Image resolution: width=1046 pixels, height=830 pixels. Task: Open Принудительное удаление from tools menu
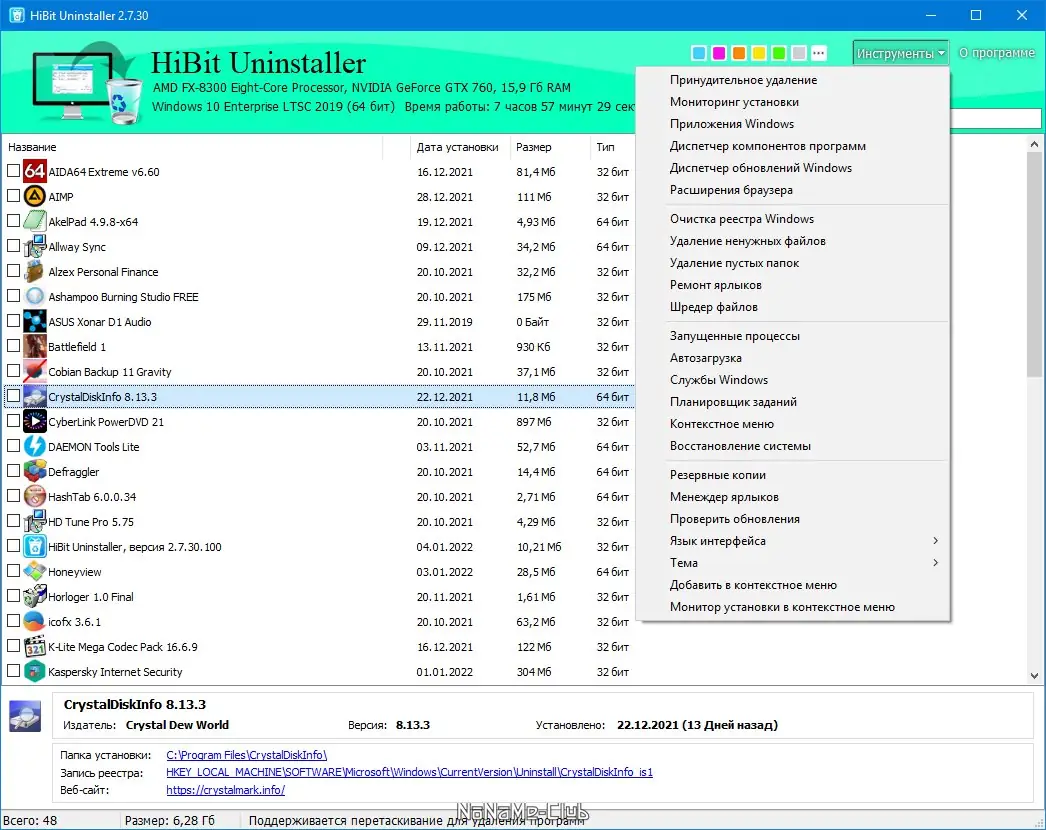point(793,79)
